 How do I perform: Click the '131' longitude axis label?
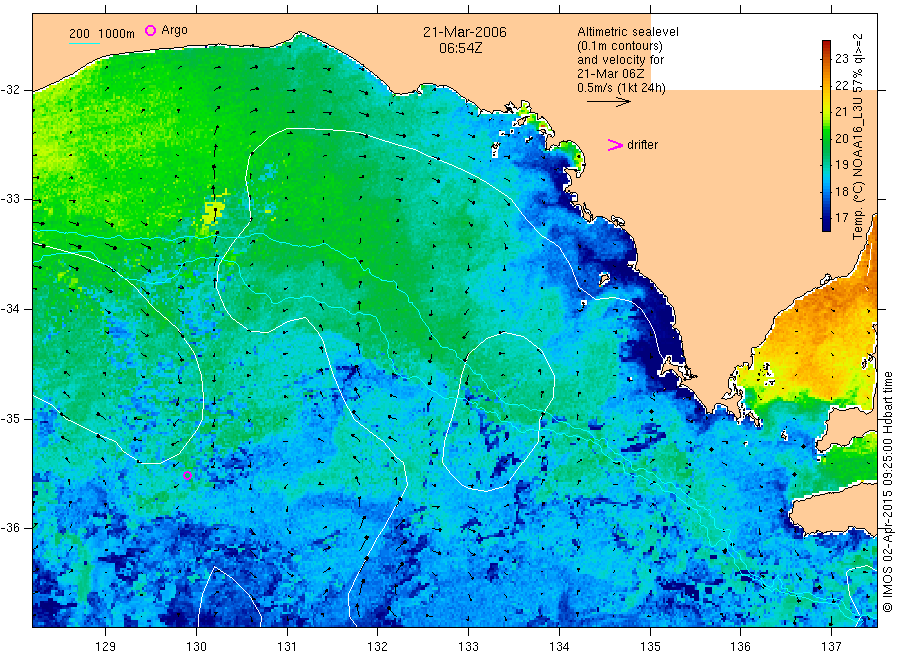click(287, 647)
